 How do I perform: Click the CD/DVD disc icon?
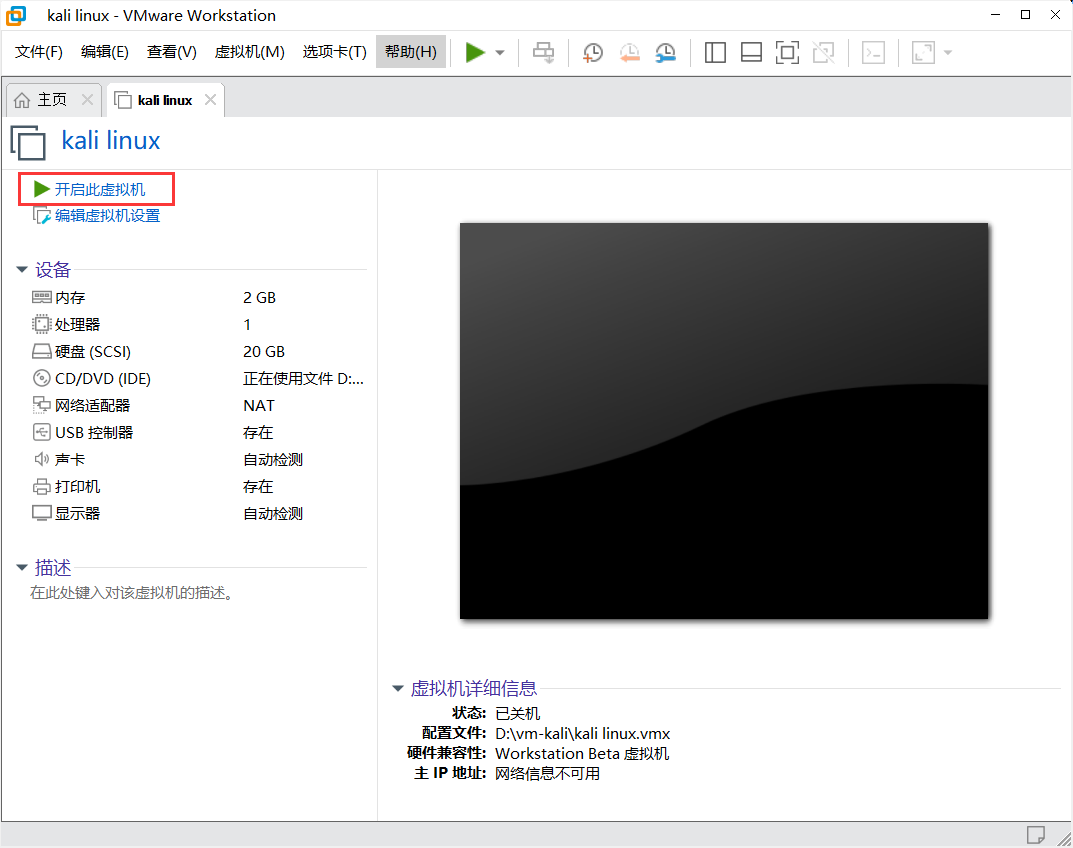[42, 378]
